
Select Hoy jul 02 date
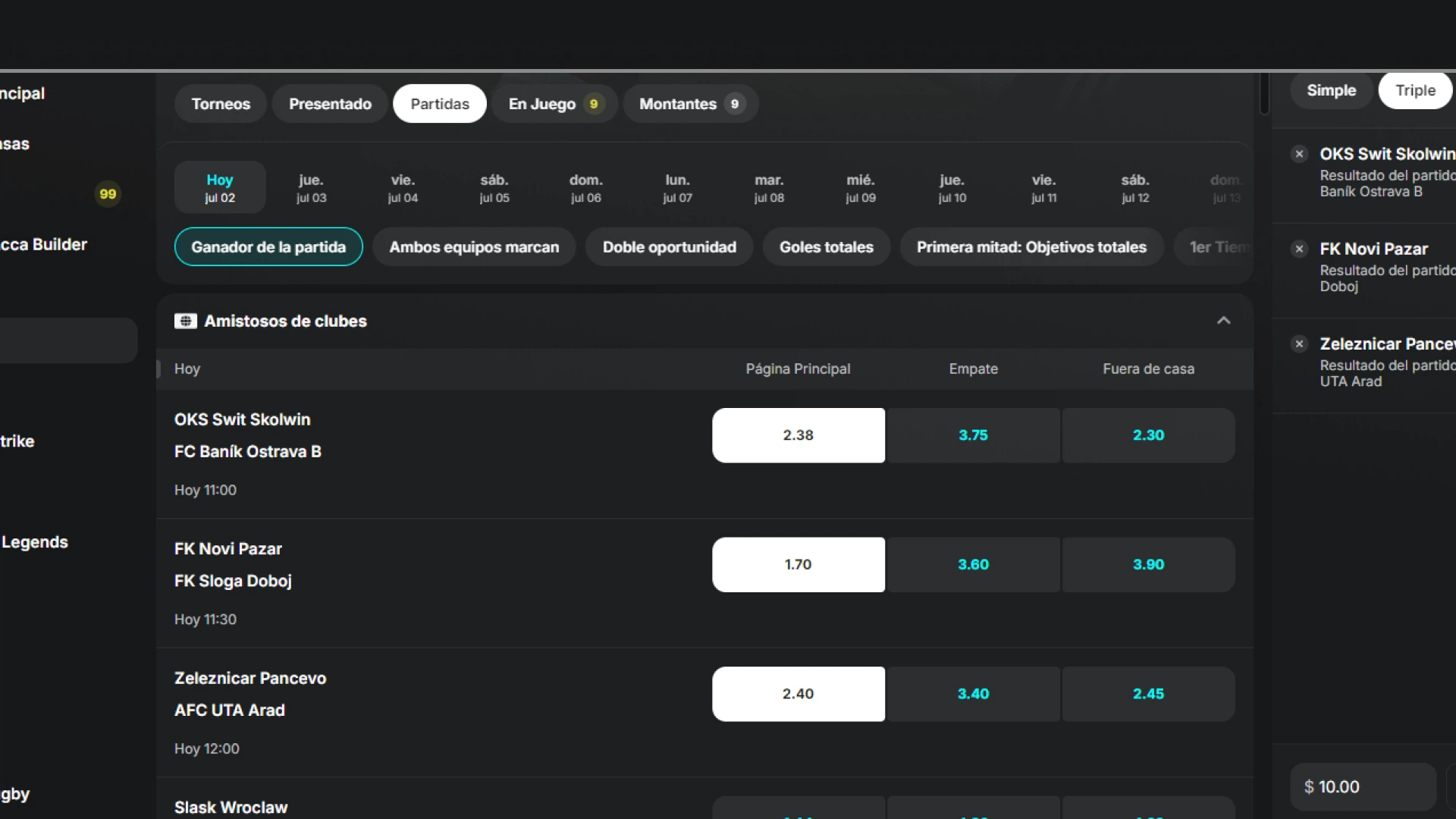[220, 187]
